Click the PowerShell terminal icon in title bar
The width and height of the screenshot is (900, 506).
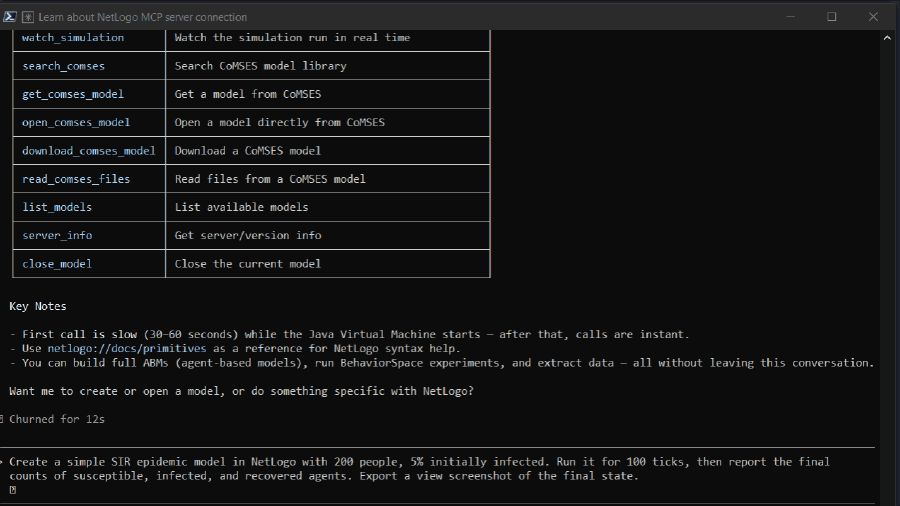pos(10,17)
